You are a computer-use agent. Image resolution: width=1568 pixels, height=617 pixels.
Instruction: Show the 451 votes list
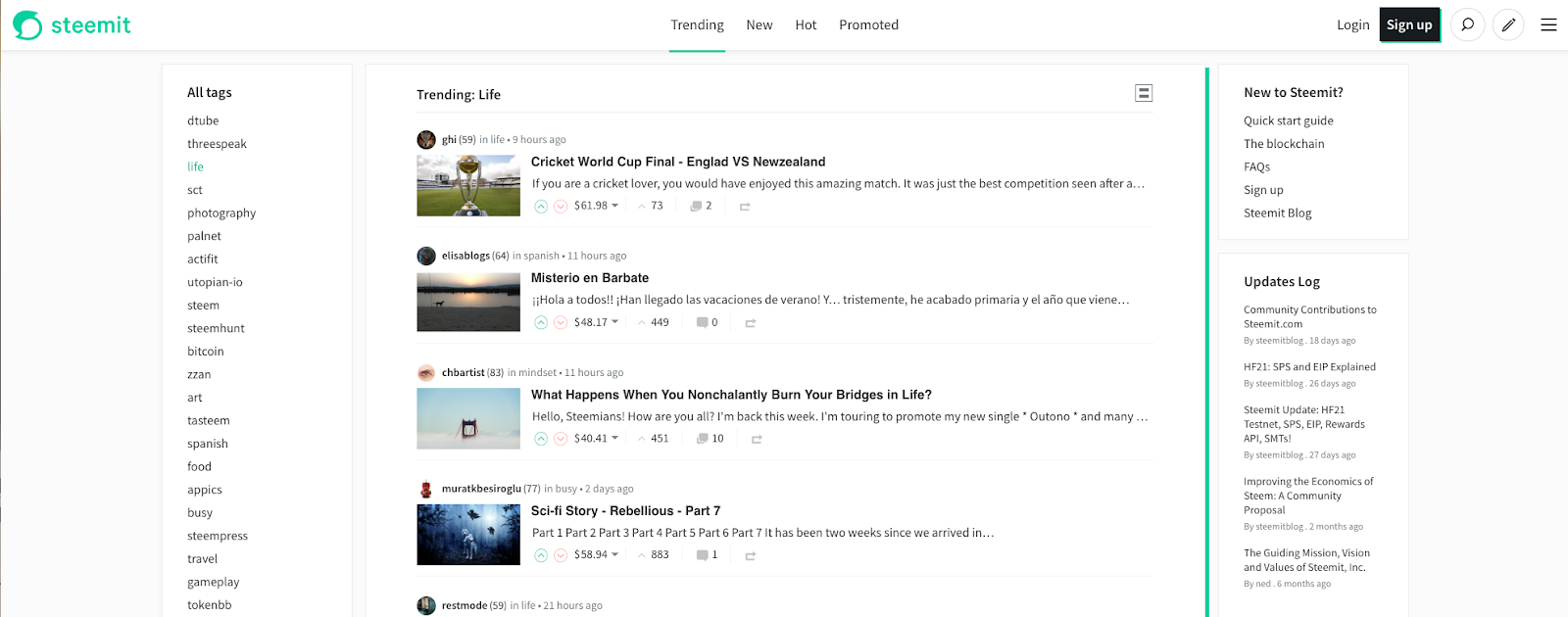click(x=653, y=439)
